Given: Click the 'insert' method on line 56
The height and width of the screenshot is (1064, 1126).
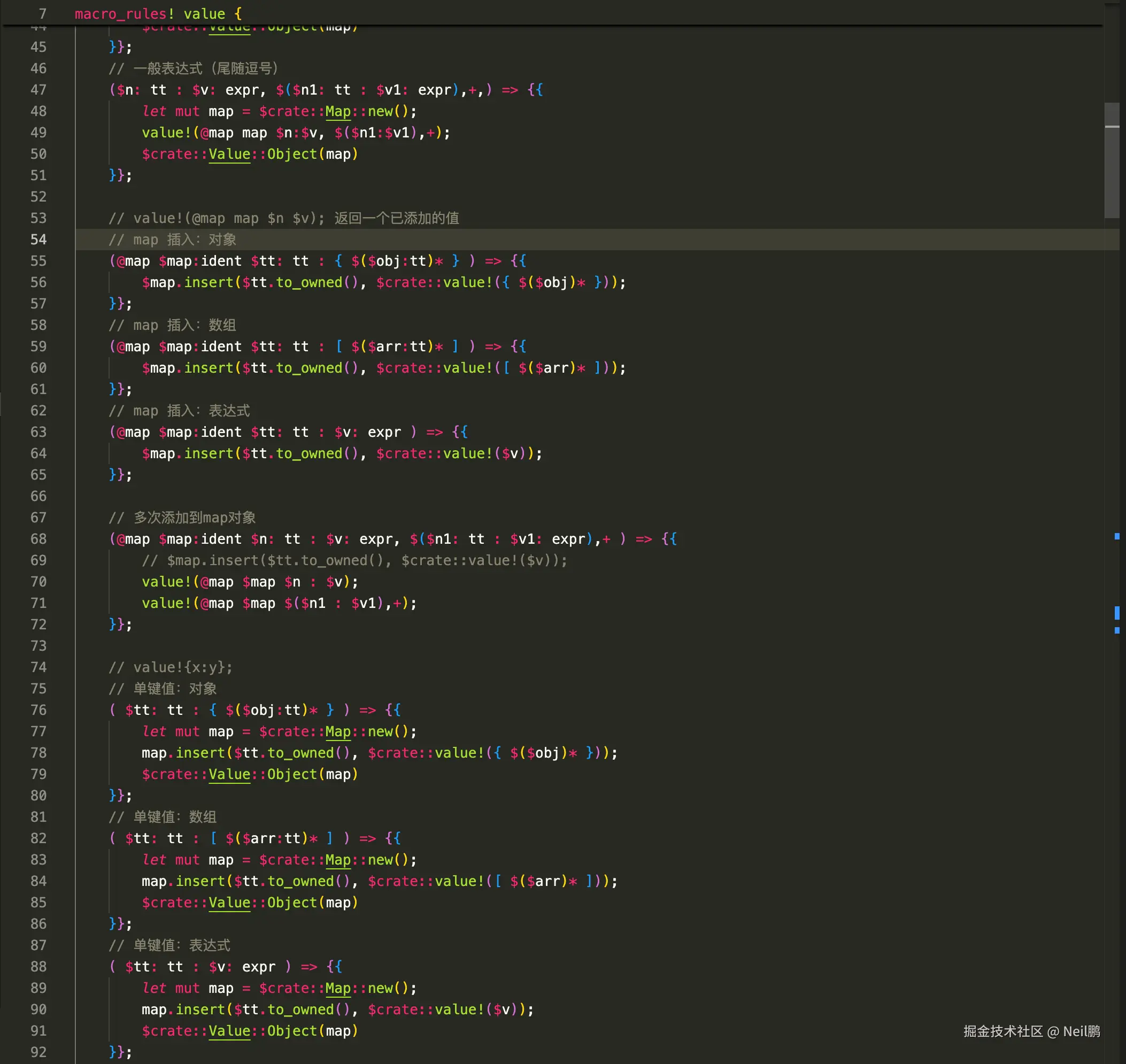Looking at the screenshot, I should pos(208,282).
